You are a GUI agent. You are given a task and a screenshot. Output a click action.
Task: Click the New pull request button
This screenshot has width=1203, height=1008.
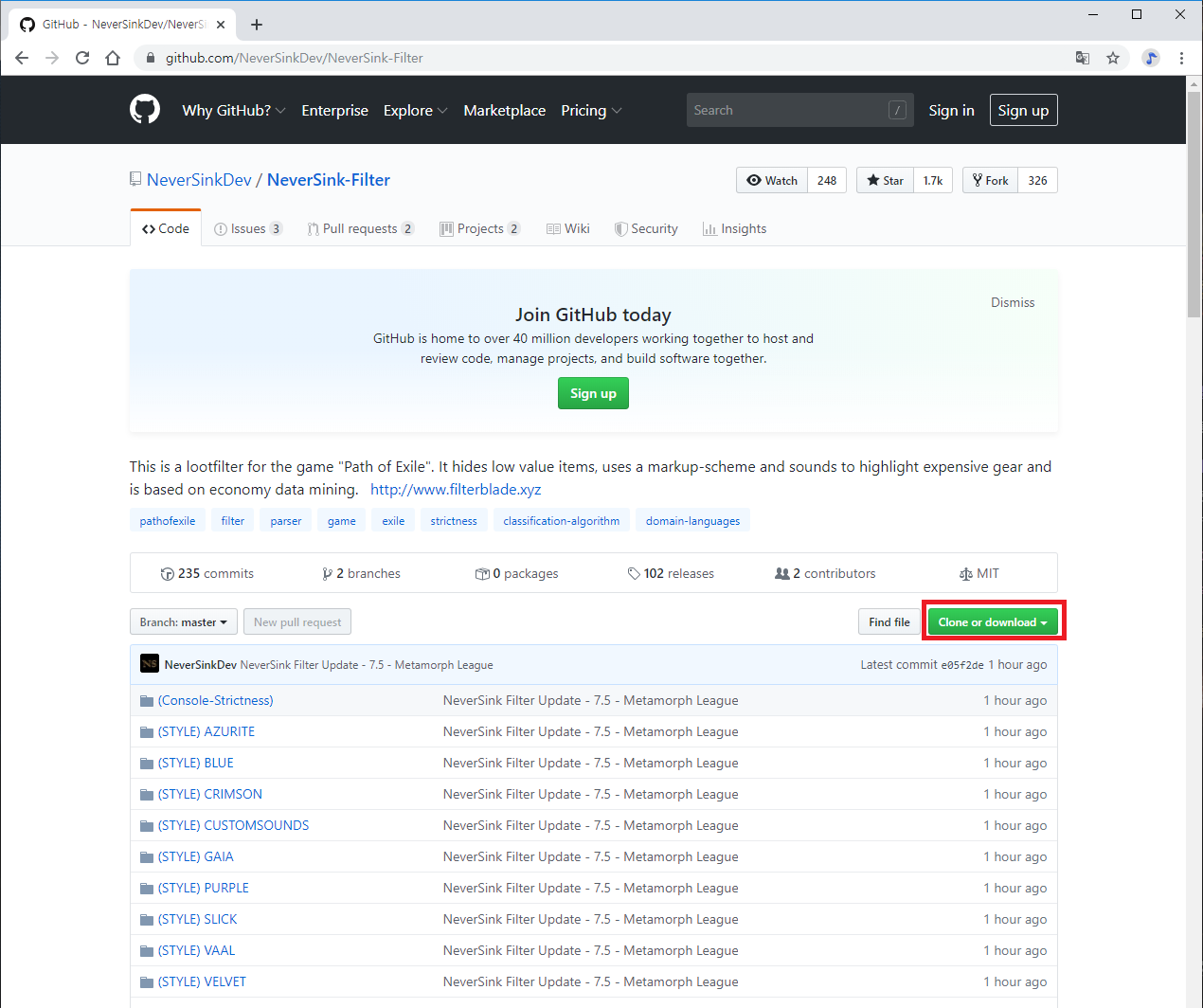(297, 622)
